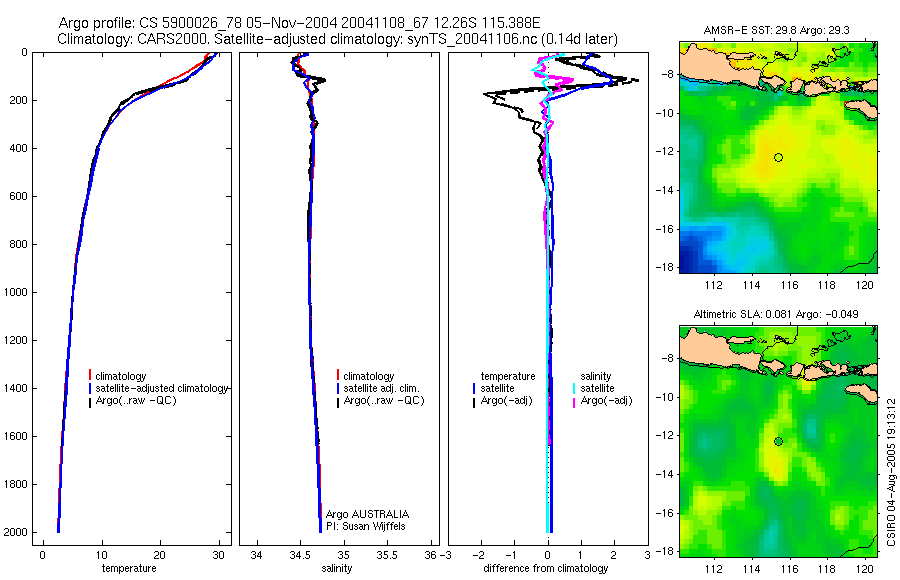
Task: Click the Argo float circle marker on SST map
Action: (778, 157)
